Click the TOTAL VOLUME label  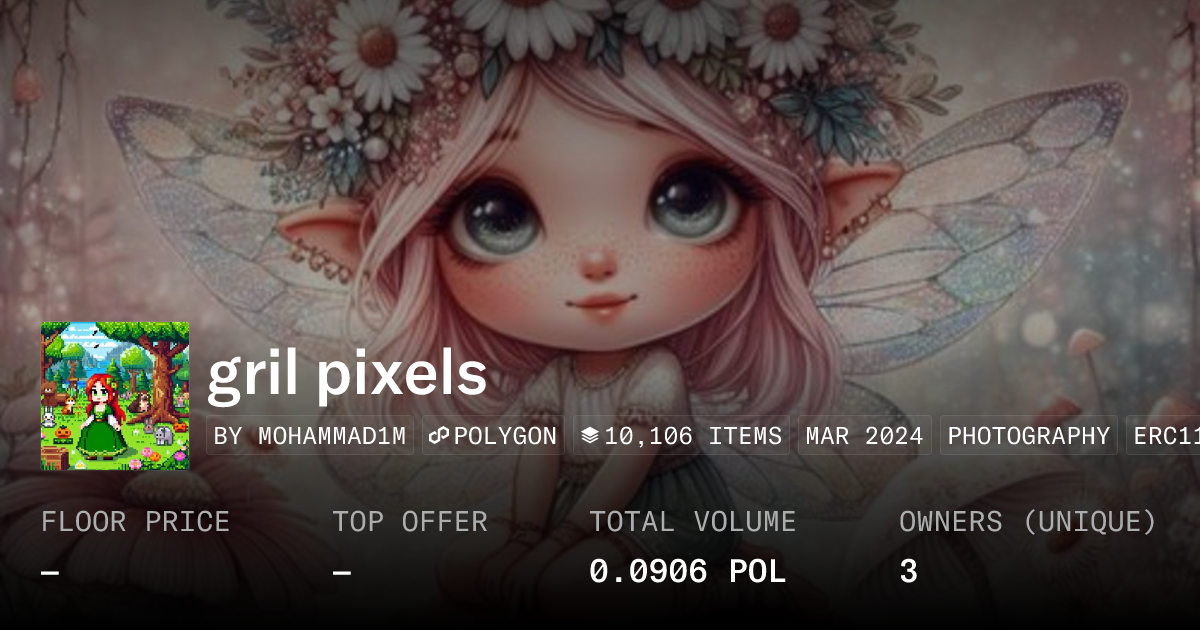692,522
